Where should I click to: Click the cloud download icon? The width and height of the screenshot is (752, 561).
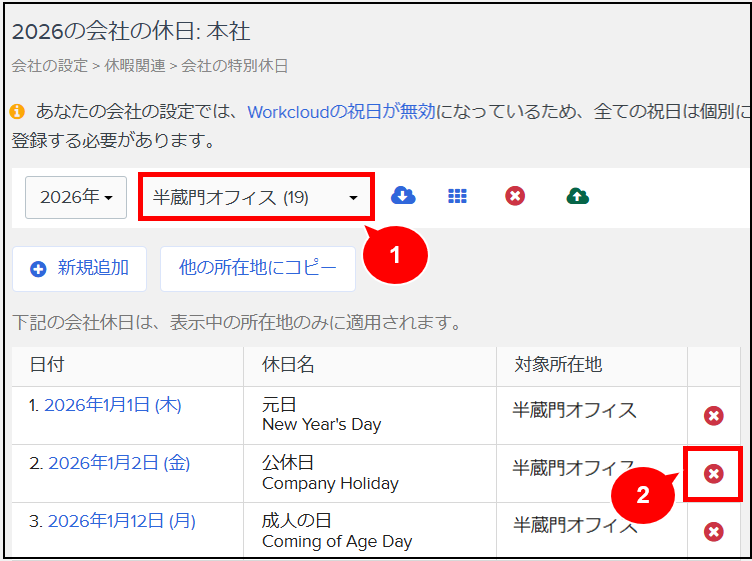[403, 196]
